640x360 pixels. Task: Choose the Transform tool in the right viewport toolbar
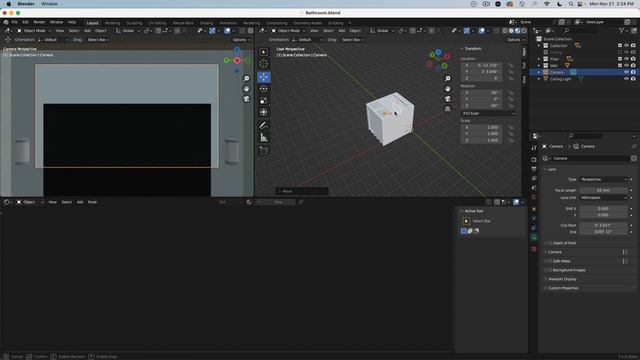click(x=264, y=112)
